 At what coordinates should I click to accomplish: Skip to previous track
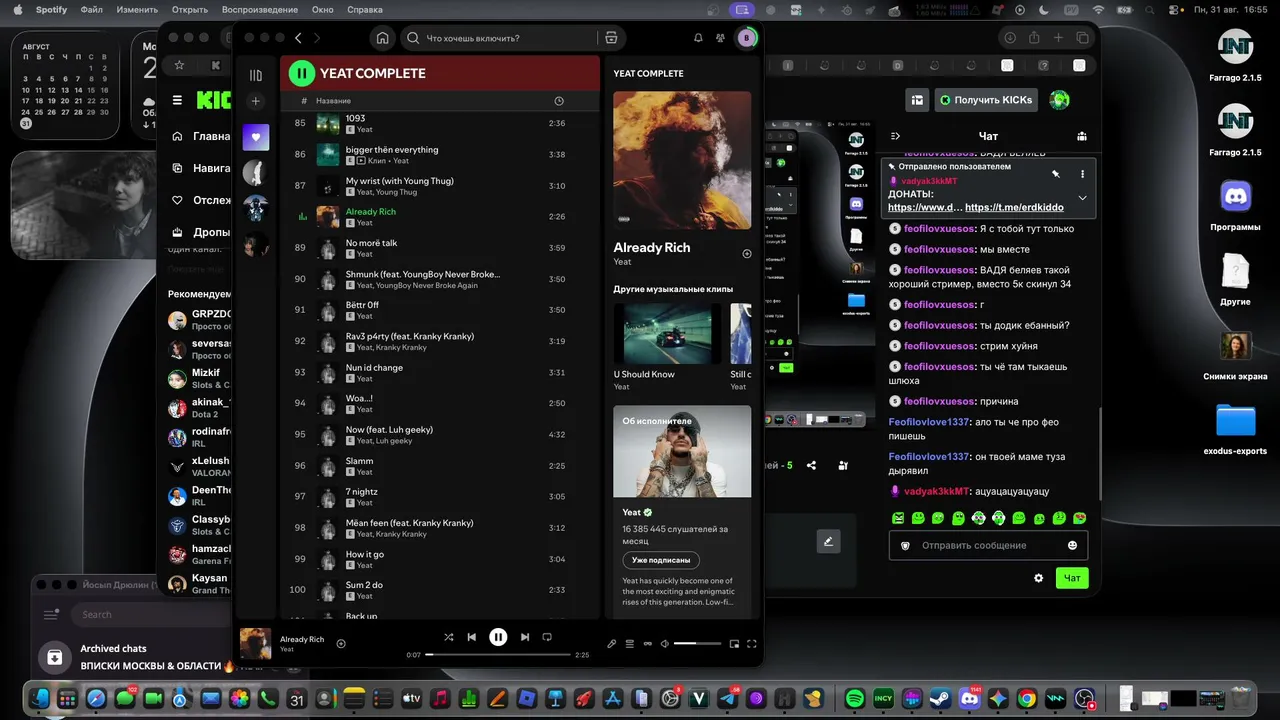tap(472, 637)
